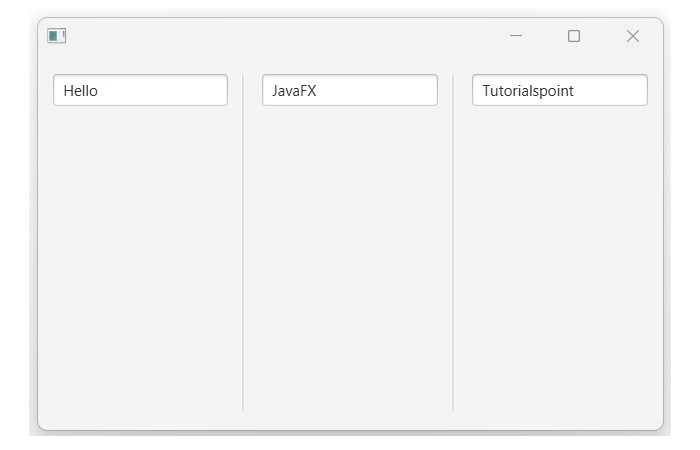The width and height of the screenshot is (700, 450).
Task: Minimize the window
Action: point(516,36)
